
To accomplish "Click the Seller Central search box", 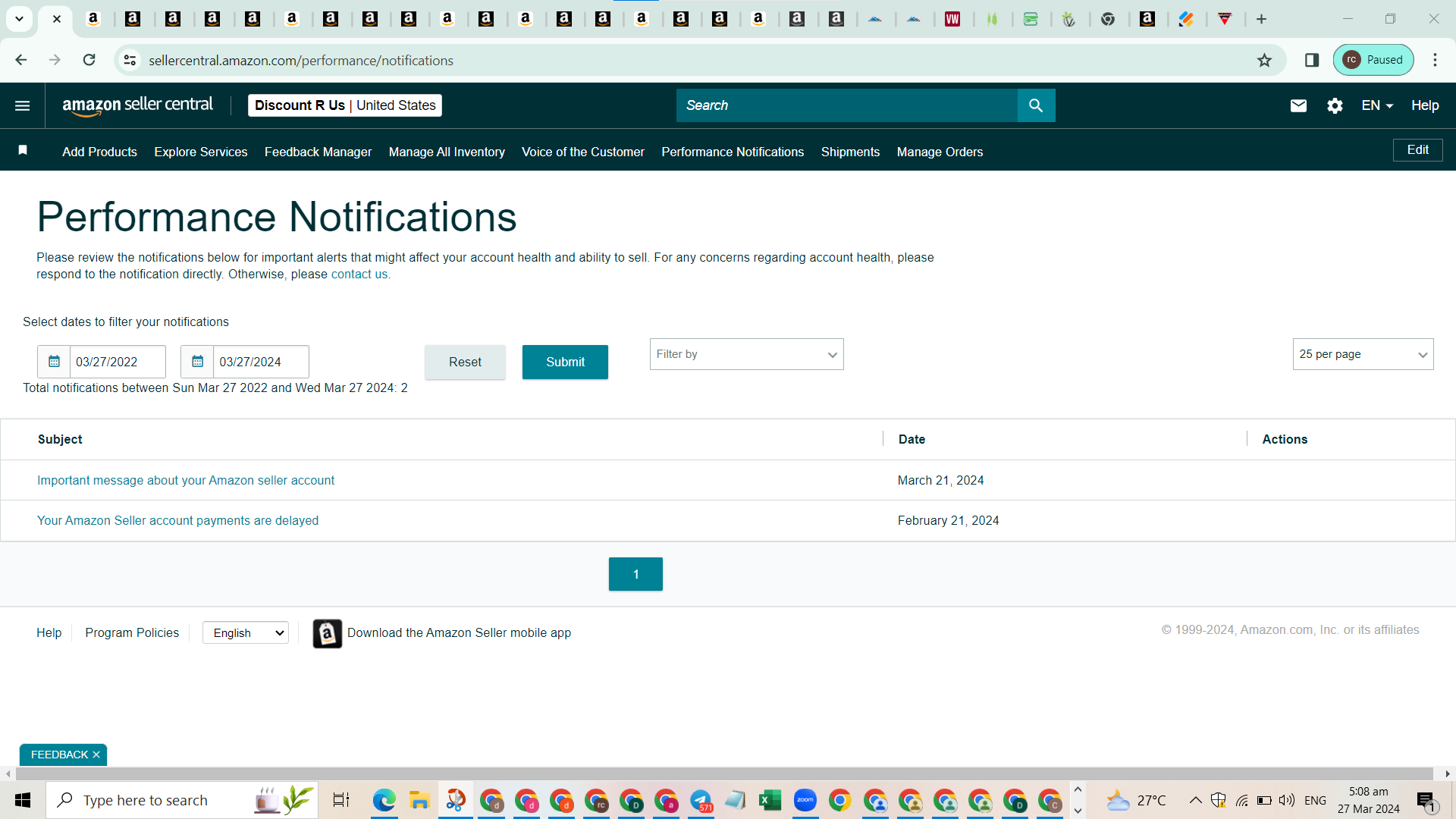I will click(846, 105).
